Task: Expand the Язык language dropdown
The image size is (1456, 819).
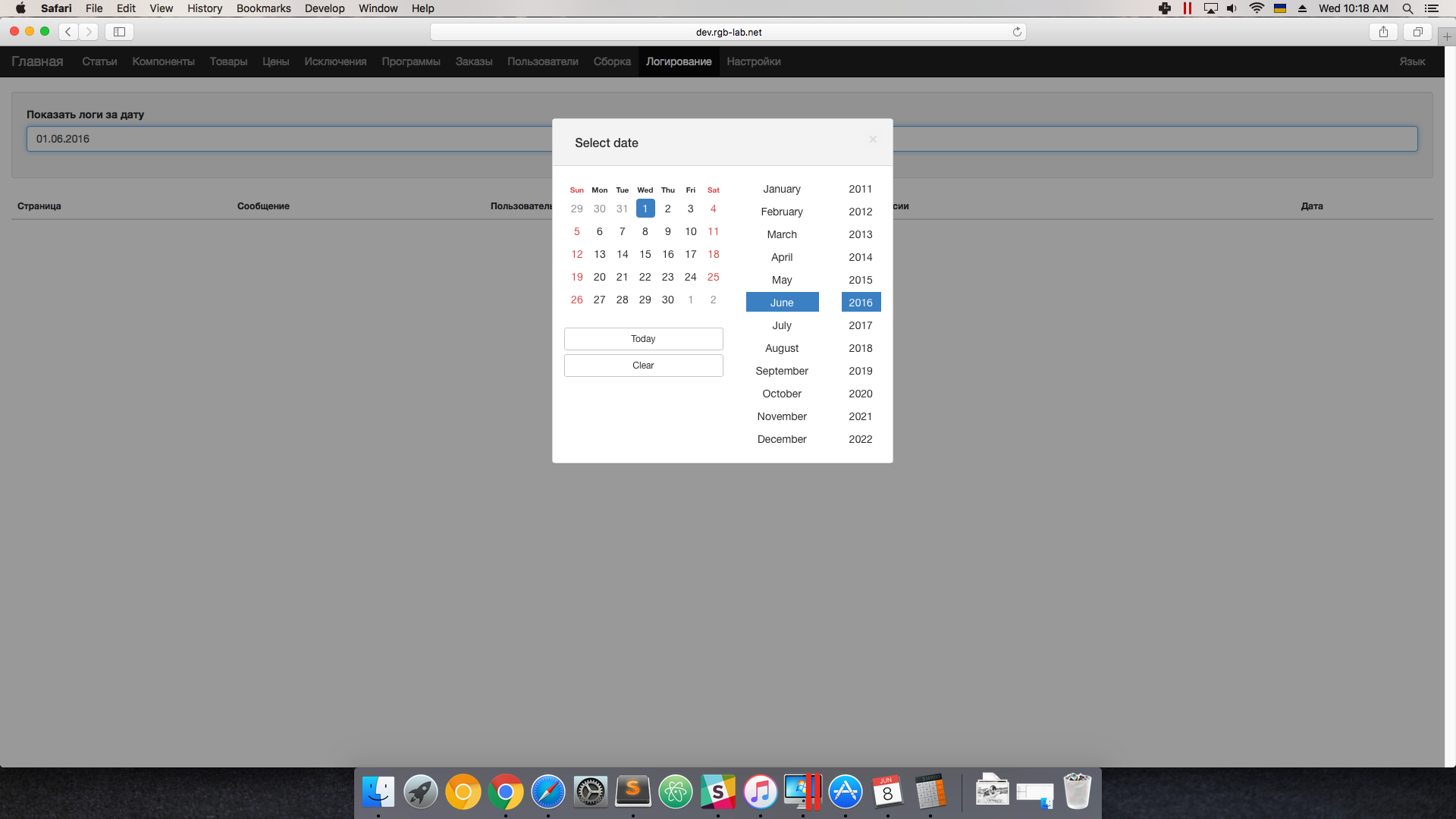Action: click(1412, 61)
